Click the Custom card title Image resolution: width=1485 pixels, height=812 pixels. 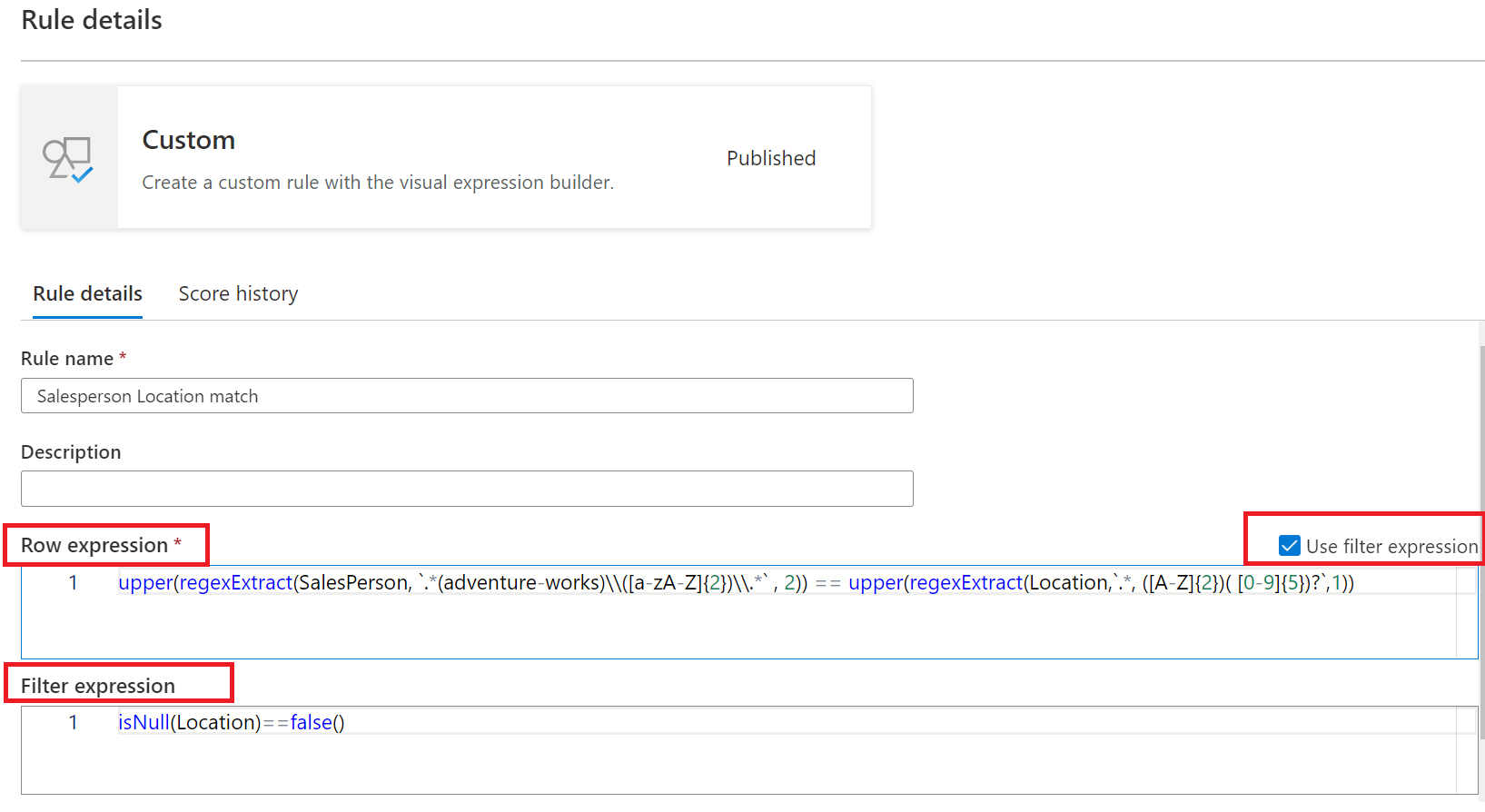(x=189, y=140)
